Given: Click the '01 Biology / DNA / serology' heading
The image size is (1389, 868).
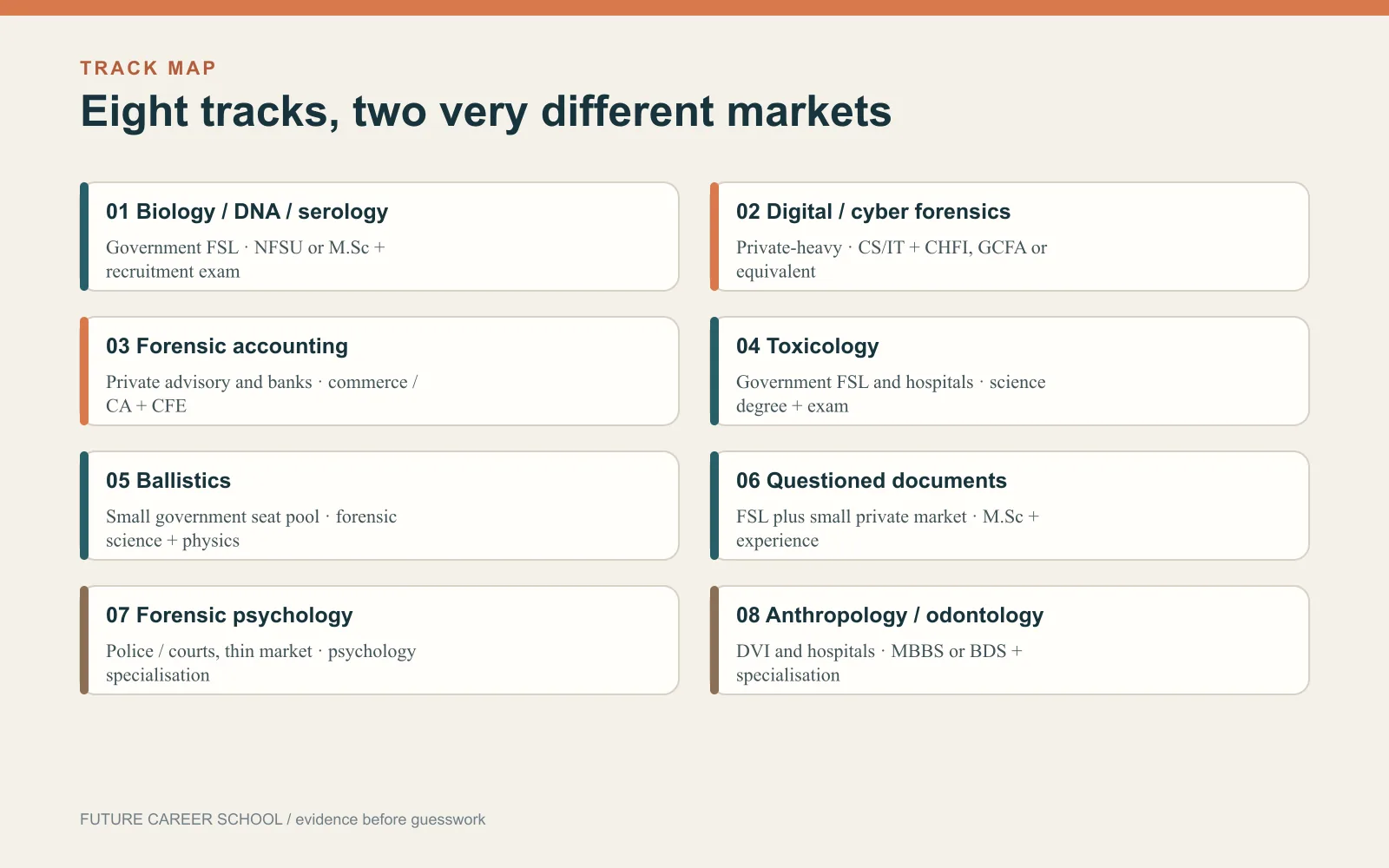Looking at the screenshot, I should pyautogui.click(x=247, y=212).
